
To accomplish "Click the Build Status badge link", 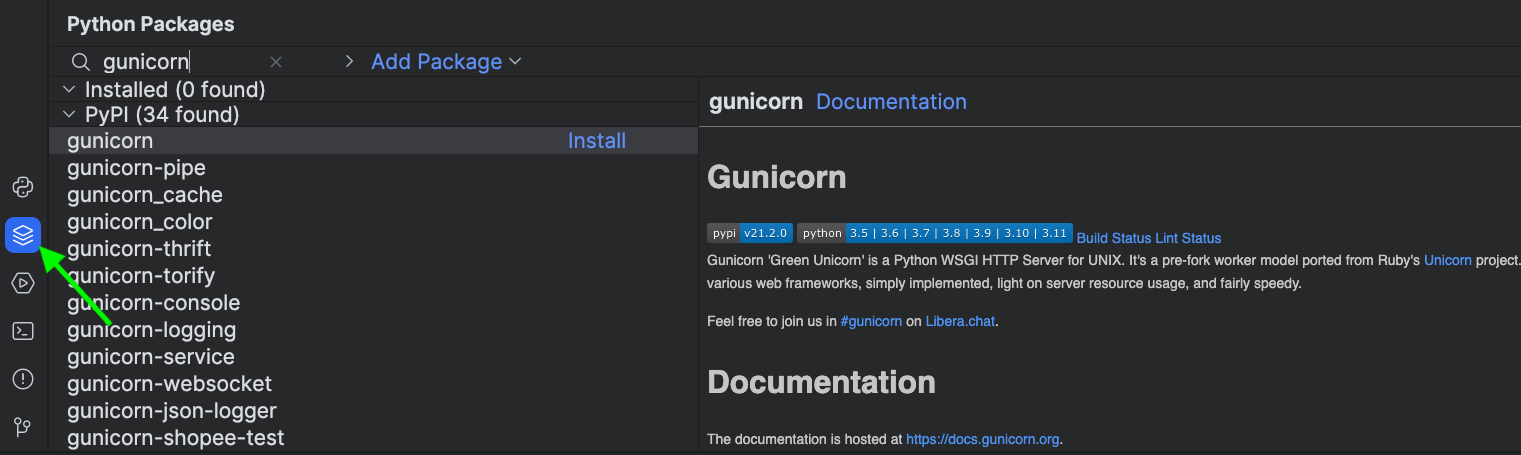I will pyautogui.click(x=1113, y=238).
